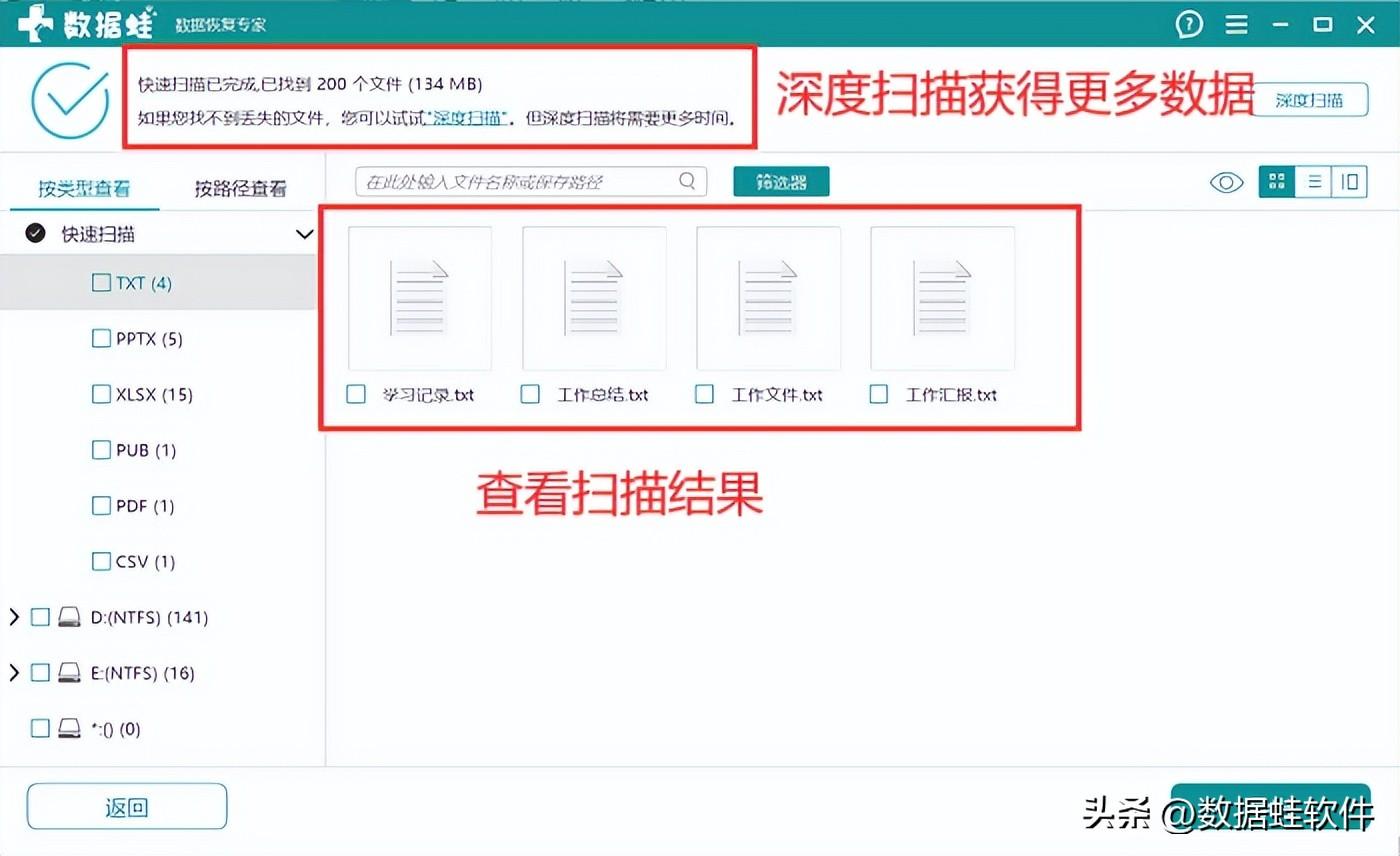Switch to list view layout
The height and width of the screenshot is (856, 1400).
pyautogui.click(x=1314, y=181)
